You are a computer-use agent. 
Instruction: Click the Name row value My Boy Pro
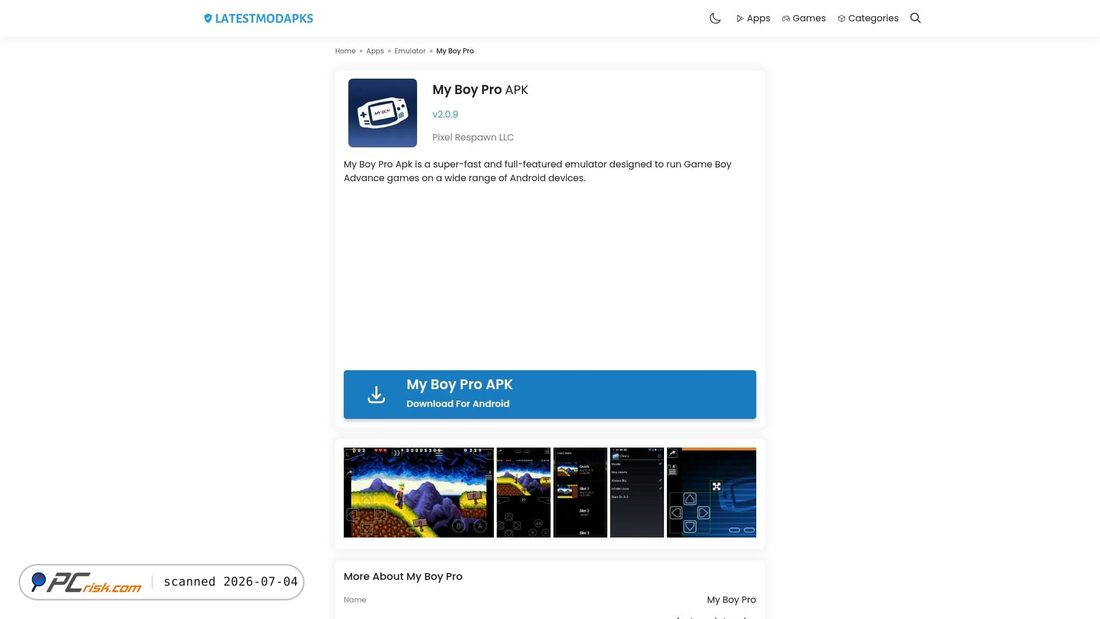pos(731,599)
